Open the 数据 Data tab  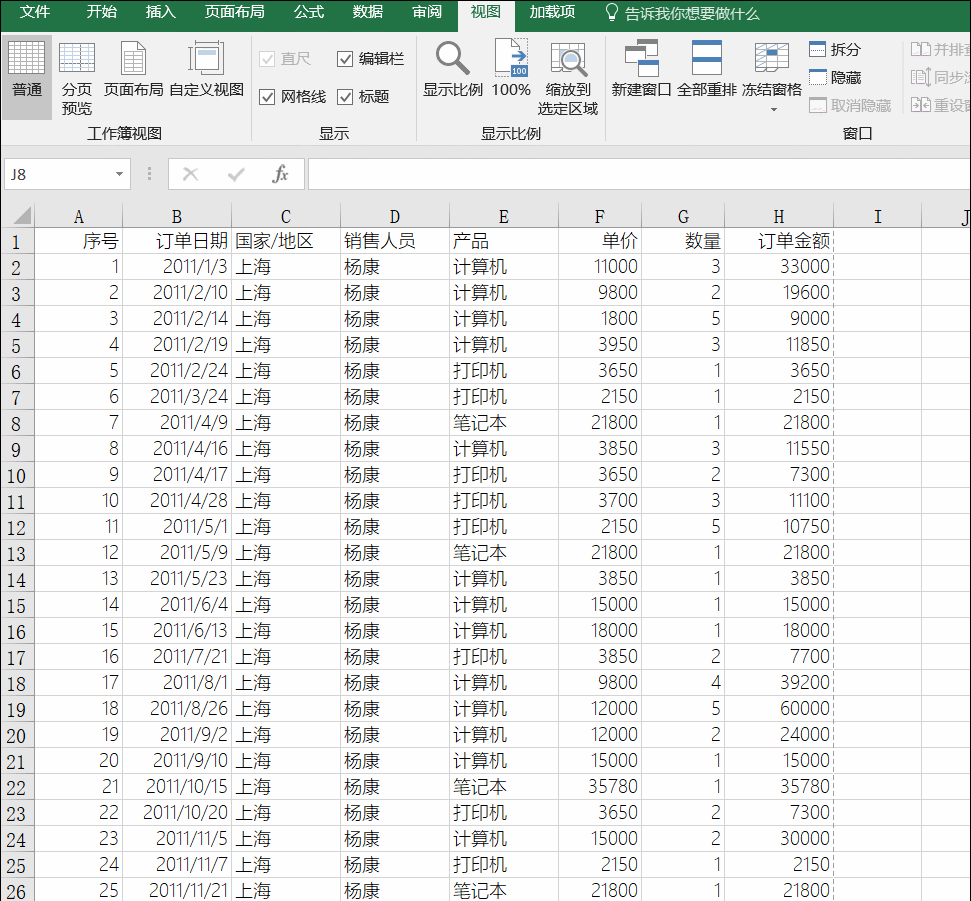367,12
